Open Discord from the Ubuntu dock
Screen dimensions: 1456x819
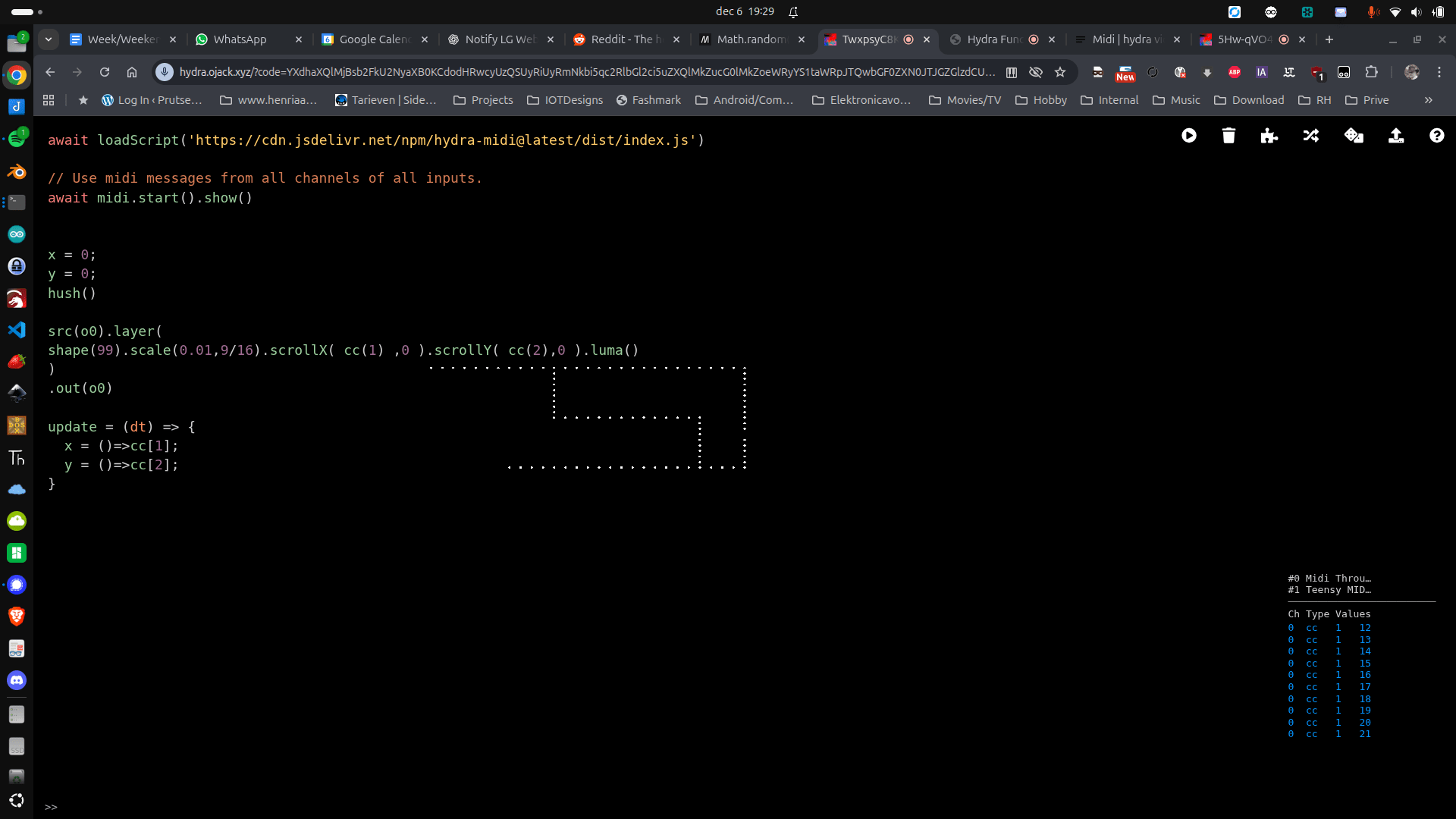[x=17, y=680]
